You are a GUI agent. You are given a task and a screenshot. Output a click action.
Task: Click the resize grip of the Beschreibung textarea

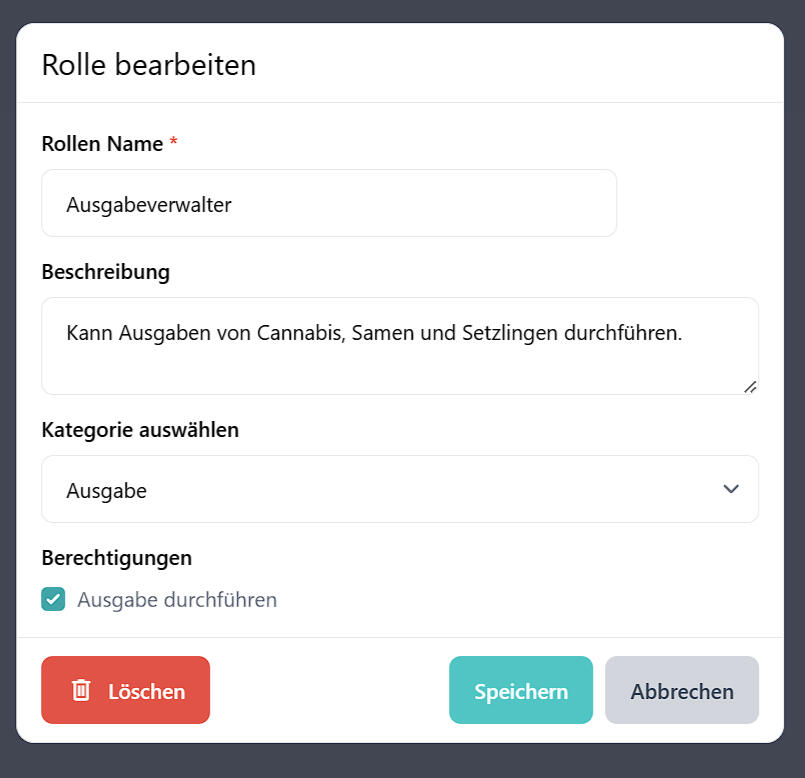coord(749,386)
